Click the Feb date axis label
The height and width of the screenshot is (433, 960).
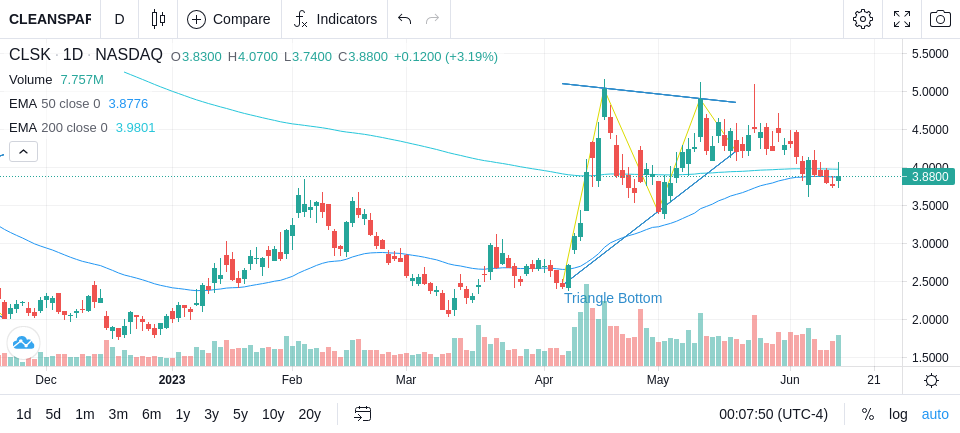(x=292, y=380)
